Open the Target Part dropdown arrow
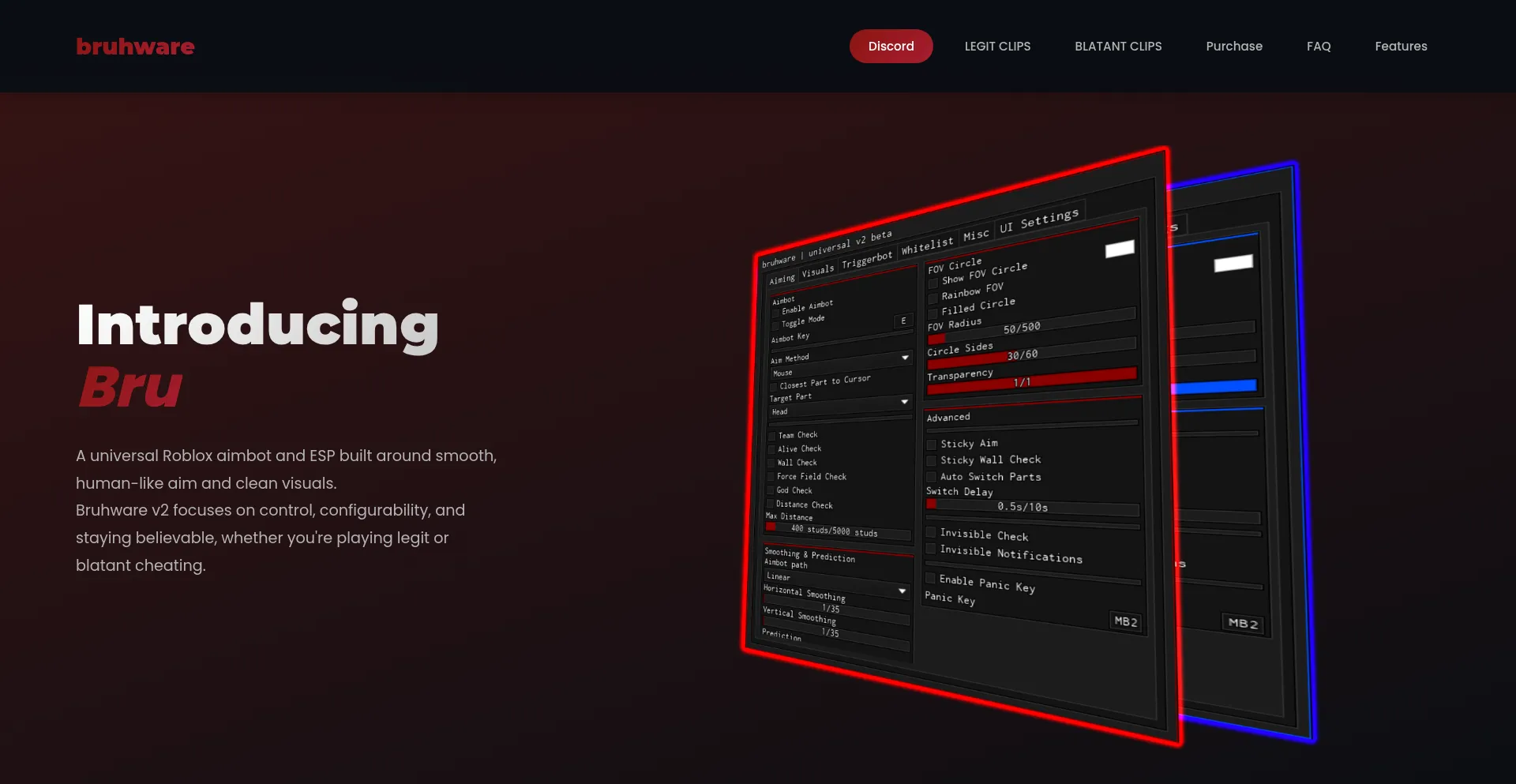The height and width of the screenshot is (784, 1516). (905, 402)
